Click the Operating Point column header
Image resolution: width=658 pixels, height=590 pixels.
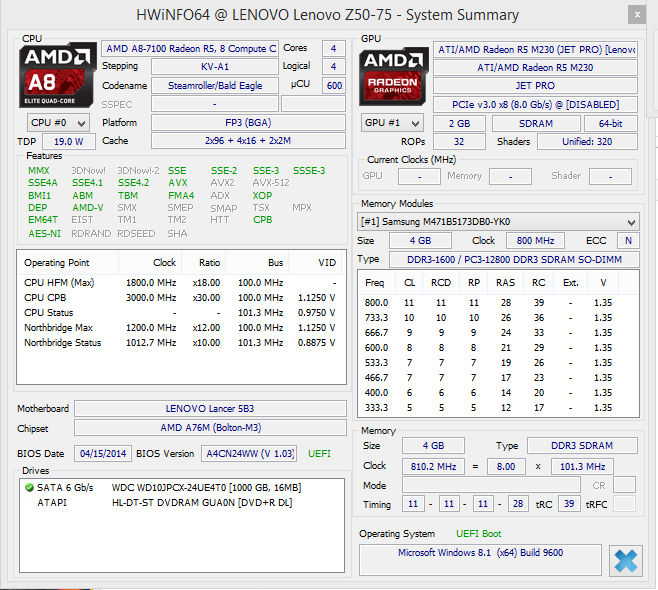[x=68, y=263]
